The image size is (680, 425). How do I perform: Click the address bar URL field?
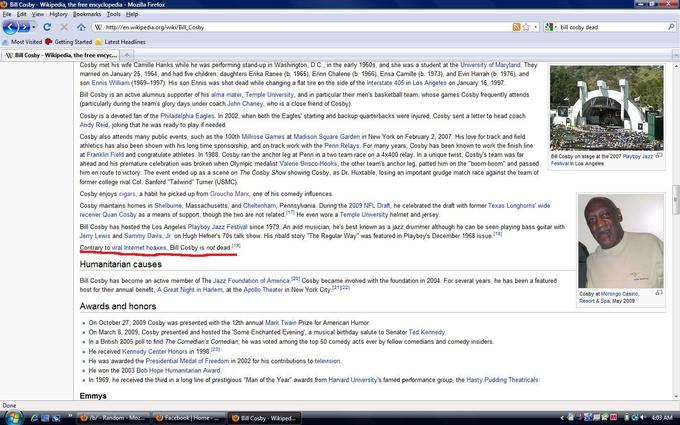click(x=304, y=27)
